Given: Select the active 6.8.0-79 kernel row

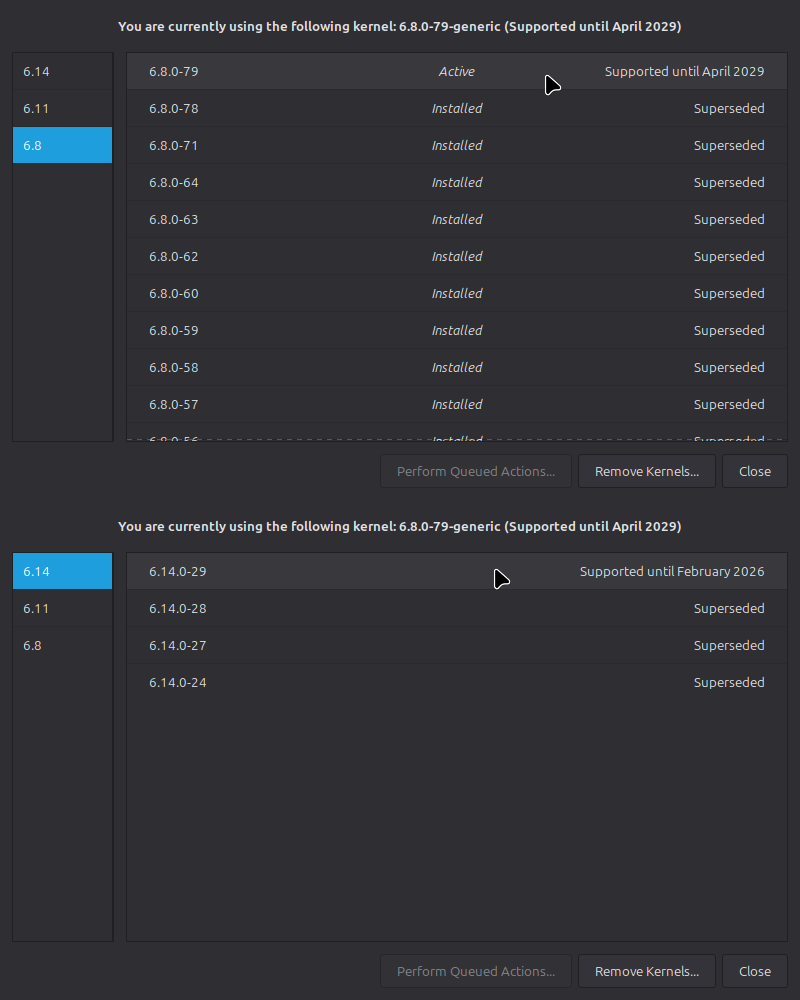Looking at the screenshot, I should pyautogui.click(x=457, y=71).
